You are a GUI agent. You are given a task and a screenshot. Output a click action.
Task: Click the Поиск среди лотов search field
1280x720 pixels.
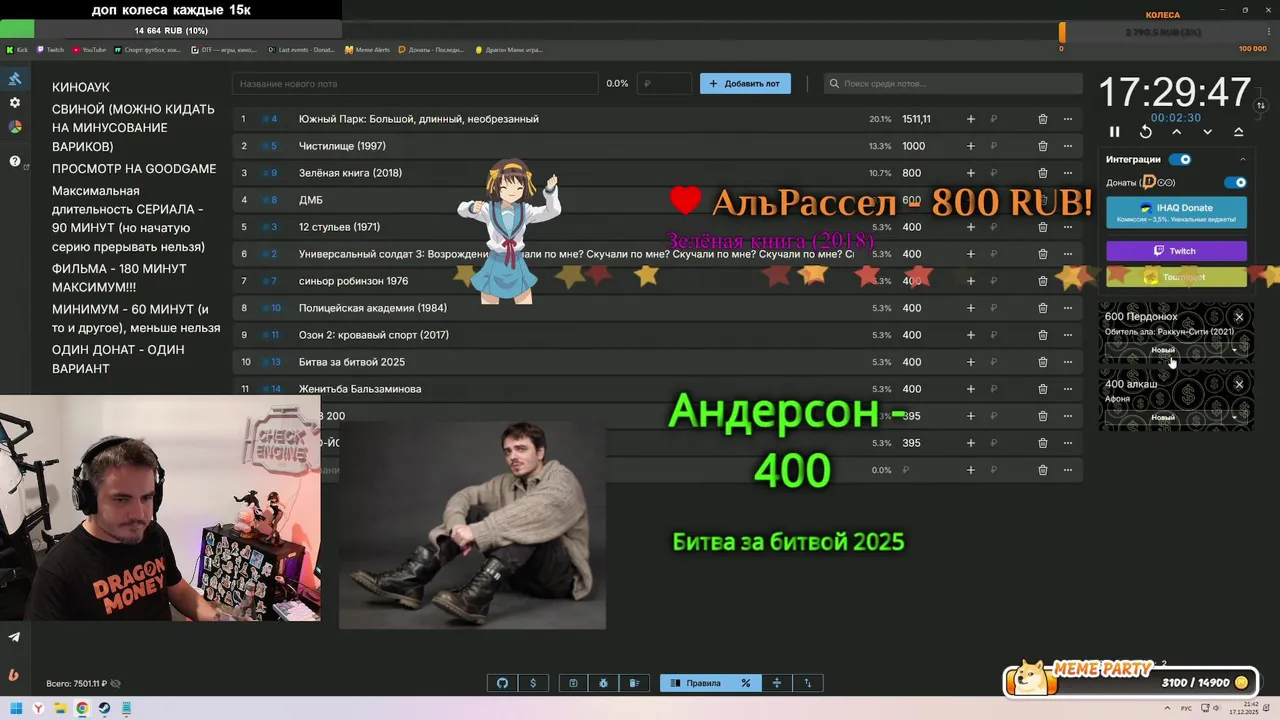tap(953, 84)
